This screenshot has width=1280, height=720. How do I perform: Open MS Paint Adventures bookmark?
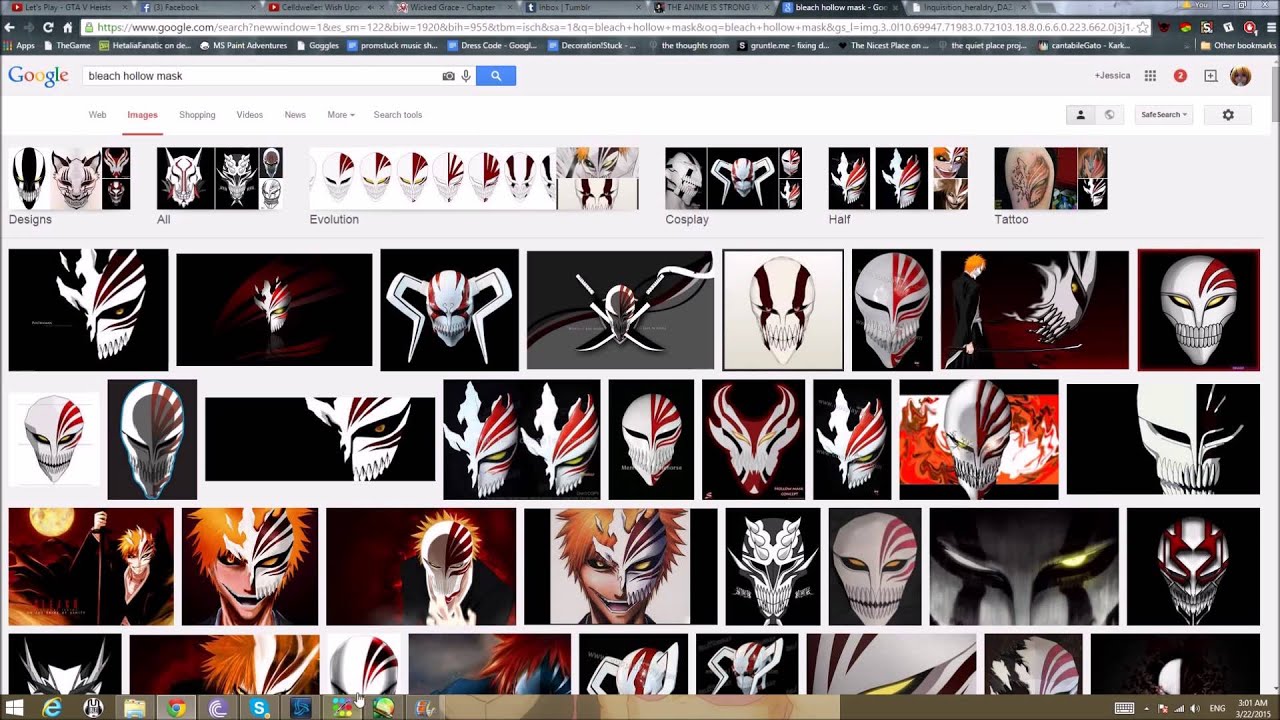coord(243,45)
